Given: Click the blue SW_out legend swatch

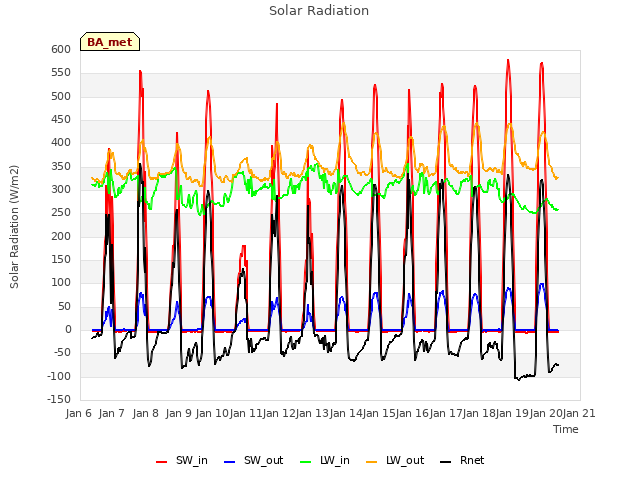Looking at the screenshot, I should [230, 462].
